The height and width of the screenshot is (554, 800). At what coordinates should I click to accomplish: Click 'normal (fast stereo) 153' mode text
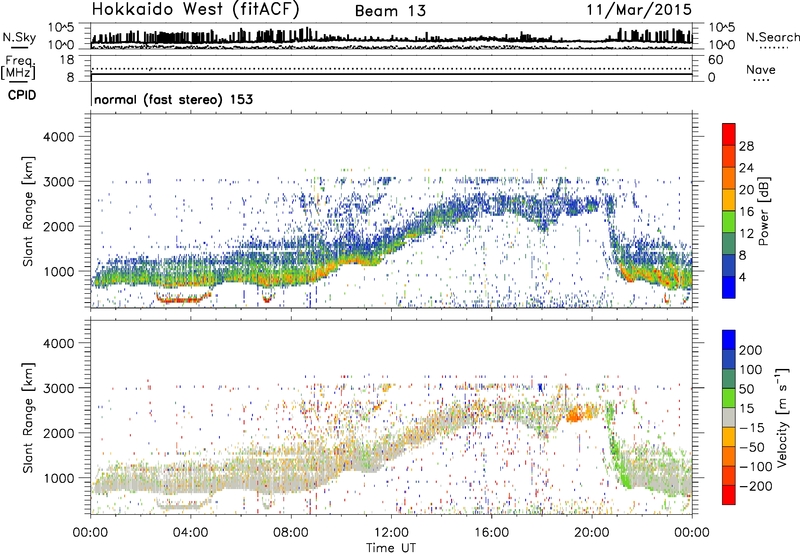pos(173,99)
